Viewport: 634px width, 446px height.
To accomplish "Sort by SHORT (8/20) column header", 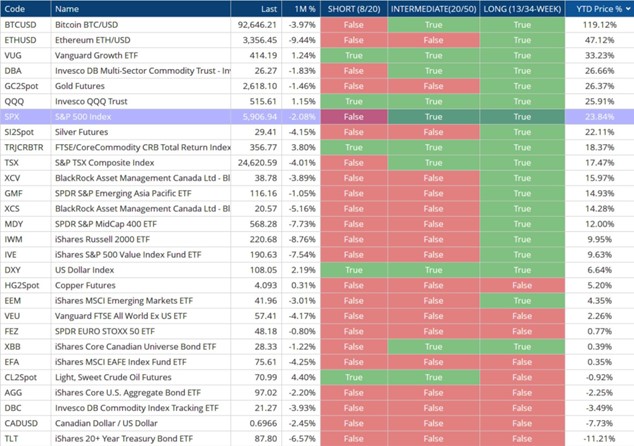I will (354, 9).
